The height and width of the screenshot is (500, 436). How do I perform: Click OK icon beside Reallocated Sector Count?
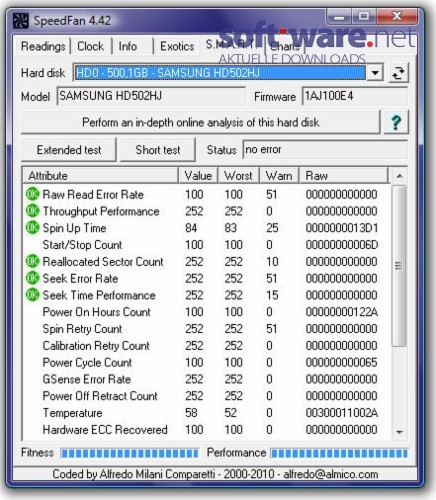(x=32, y=261)
